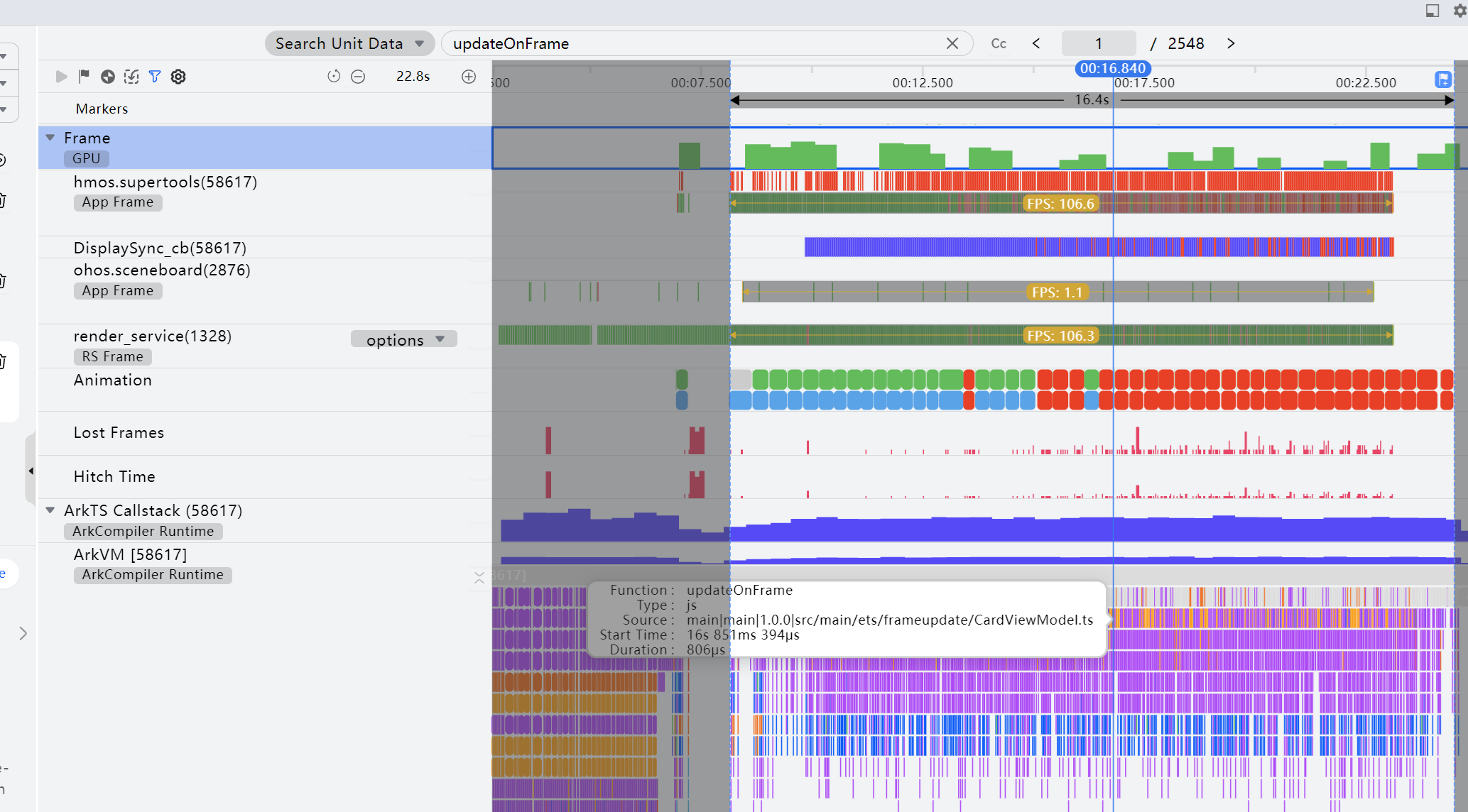1468x812 pixels.
Task: Click the FPS: 1.1 label in sceneboard lane
Action: 1057,292
